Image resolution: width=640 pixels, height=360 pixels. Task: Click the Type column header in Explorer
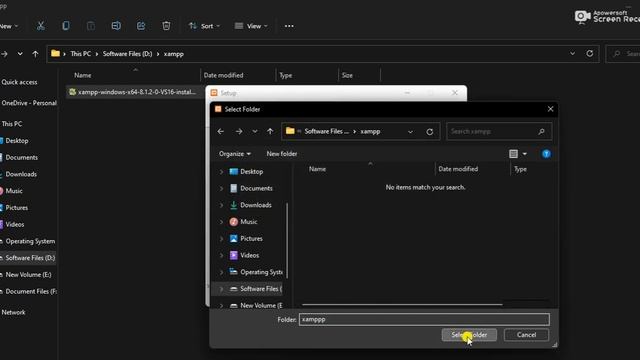(286, 75)
